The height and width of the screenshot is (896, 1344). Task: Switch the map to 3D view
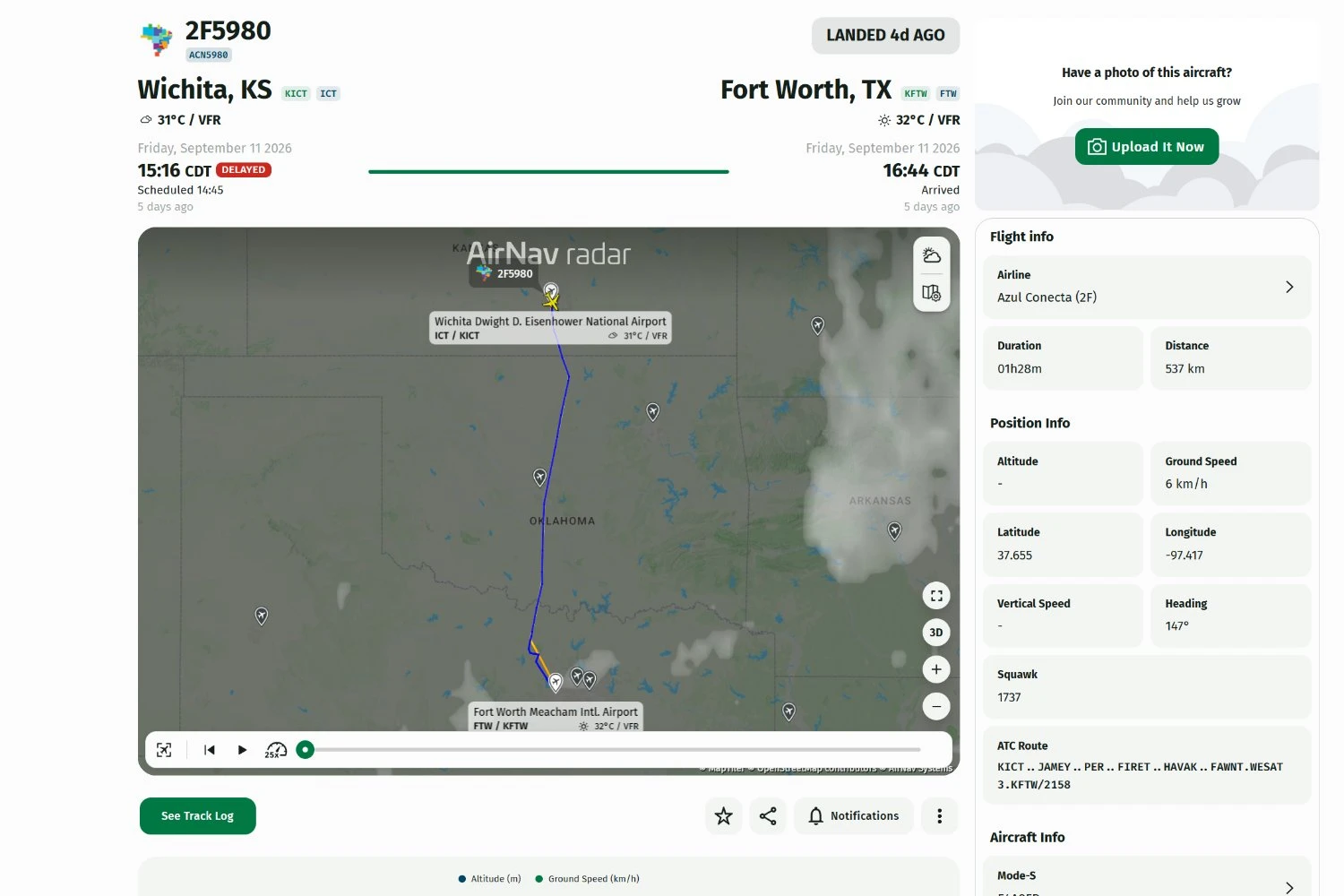[x=936, y=633]
